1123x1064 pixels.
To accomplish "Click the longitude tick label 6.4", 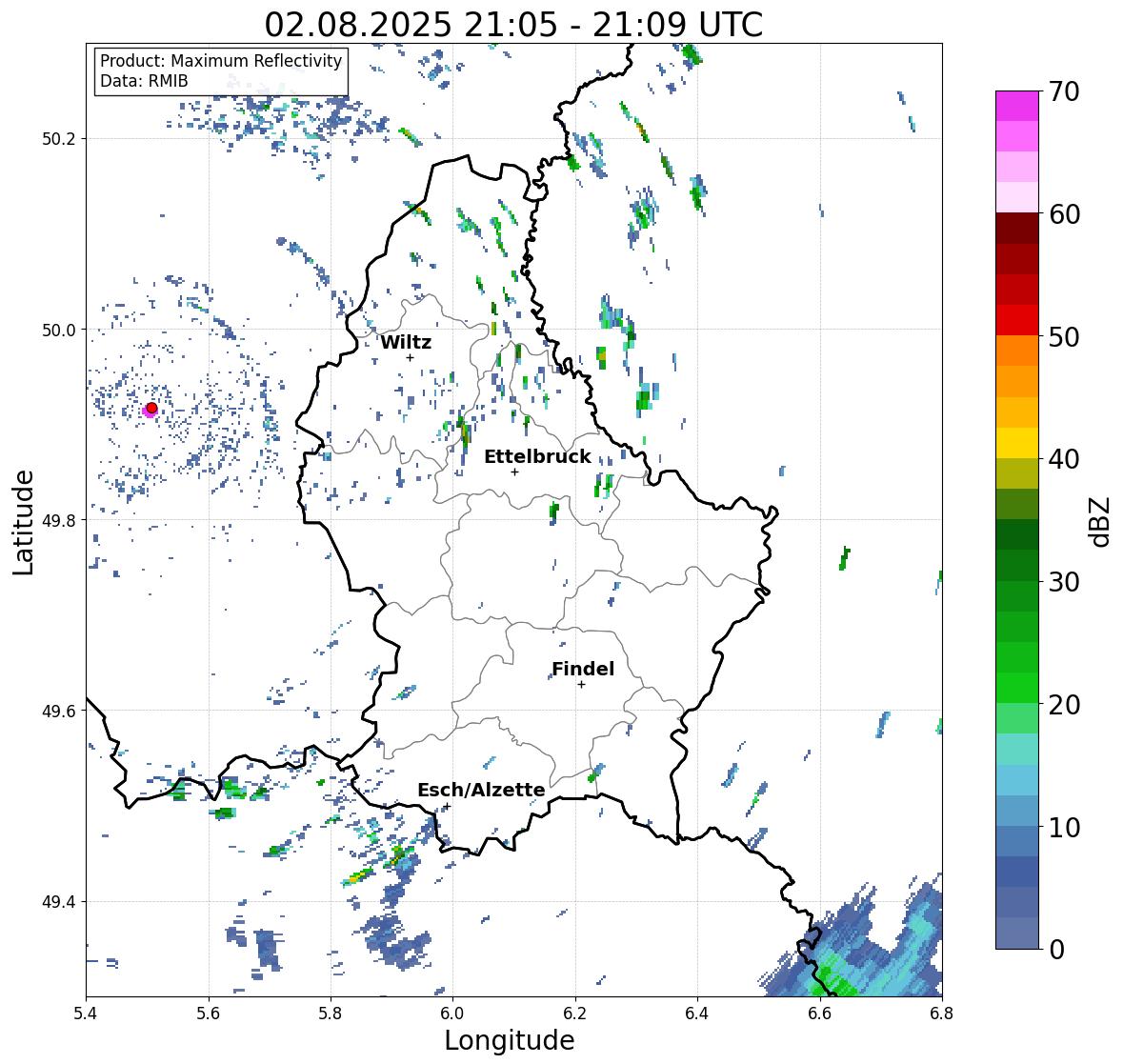I will tap(697, 1013).
